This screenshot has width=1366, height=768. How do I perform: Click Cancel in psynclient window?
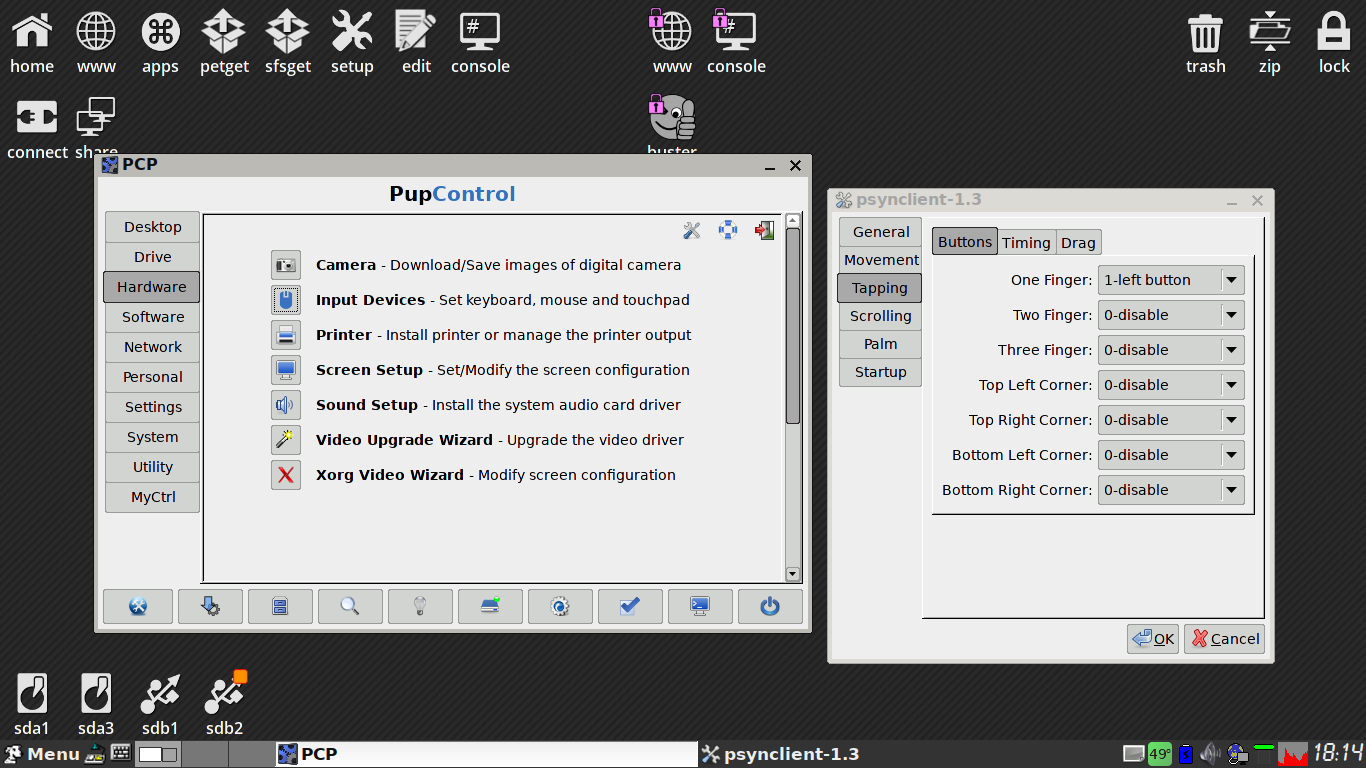(1224, 639)
